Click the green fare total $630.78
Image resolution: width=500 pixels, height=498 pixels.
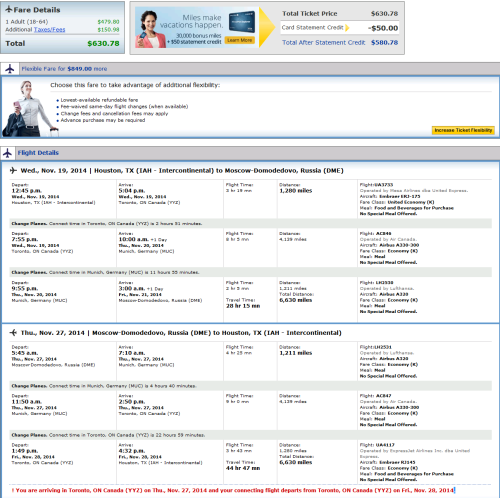(x=103, y=44)
